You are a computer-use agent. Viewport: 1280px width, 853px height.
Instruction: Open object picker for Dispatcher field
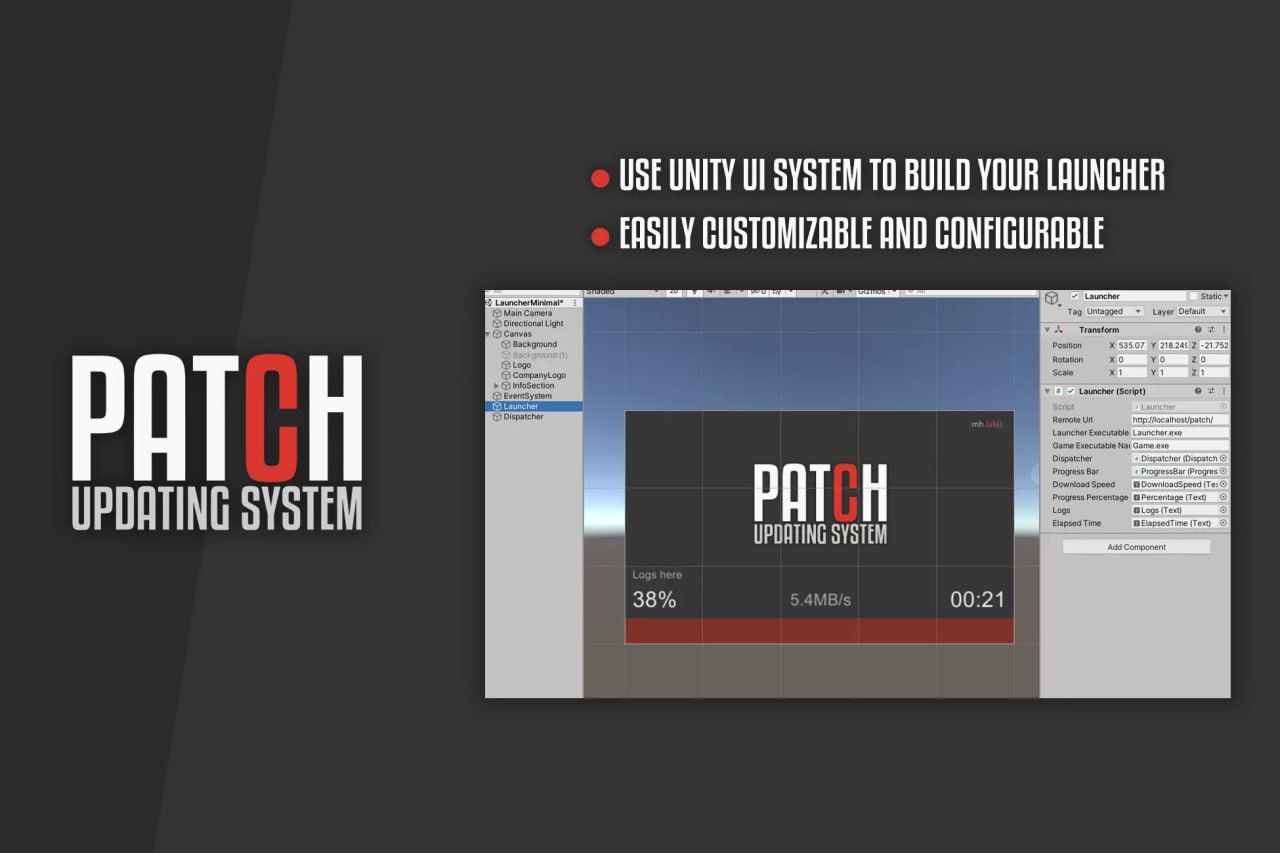[x=1223, y=458]
